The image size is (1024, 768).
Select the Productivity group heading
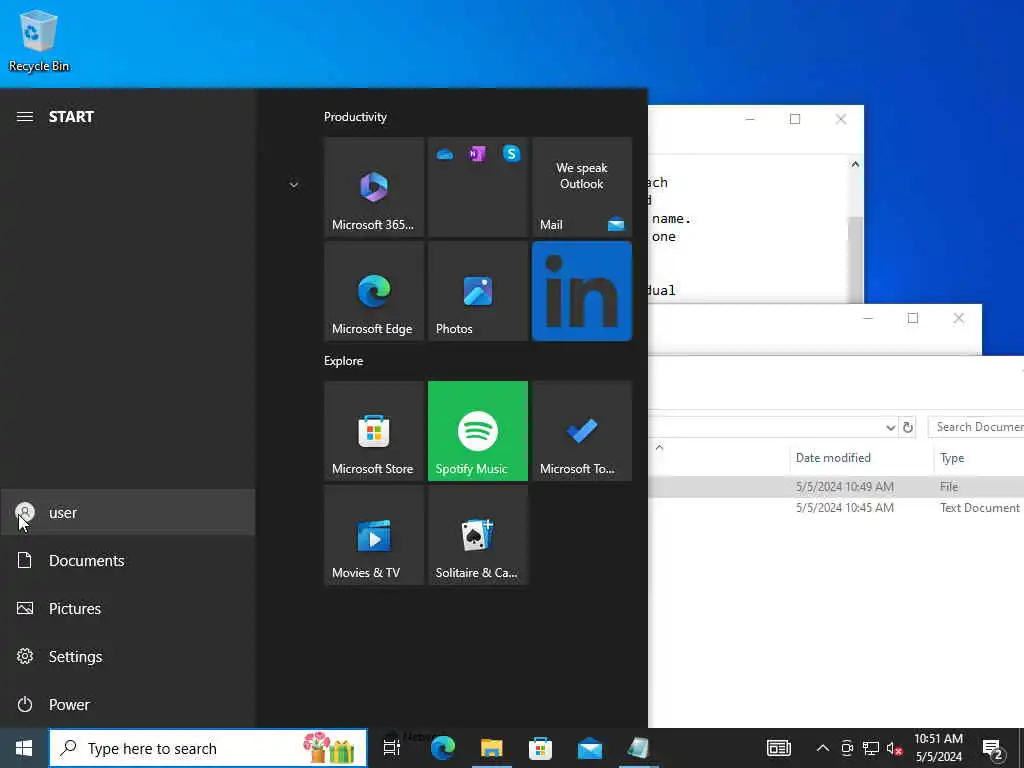[x=355, y=117]
